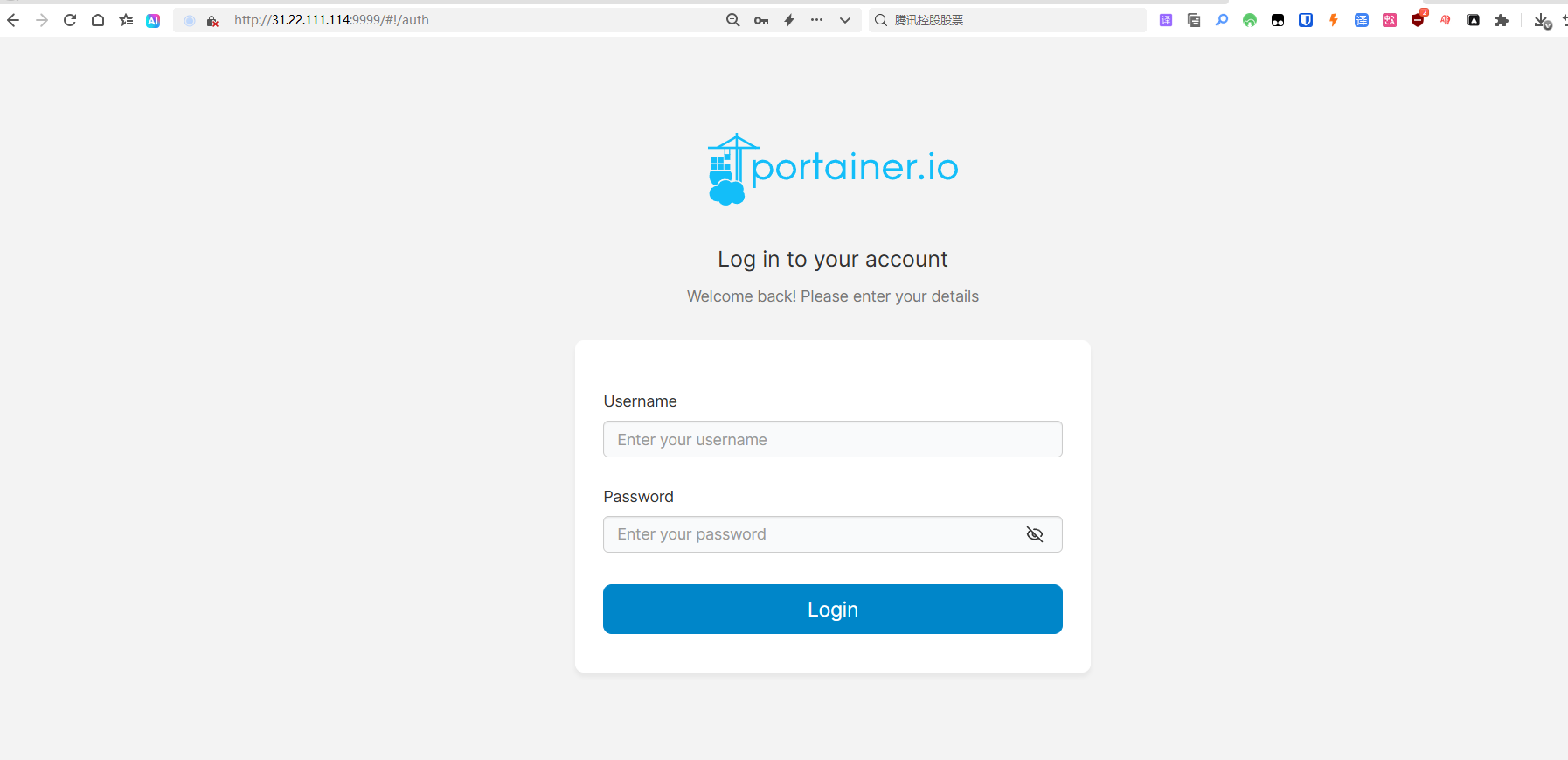Click the blue circular site shield icon
This screenshot has height=760, width=1568.
[190, 20]
